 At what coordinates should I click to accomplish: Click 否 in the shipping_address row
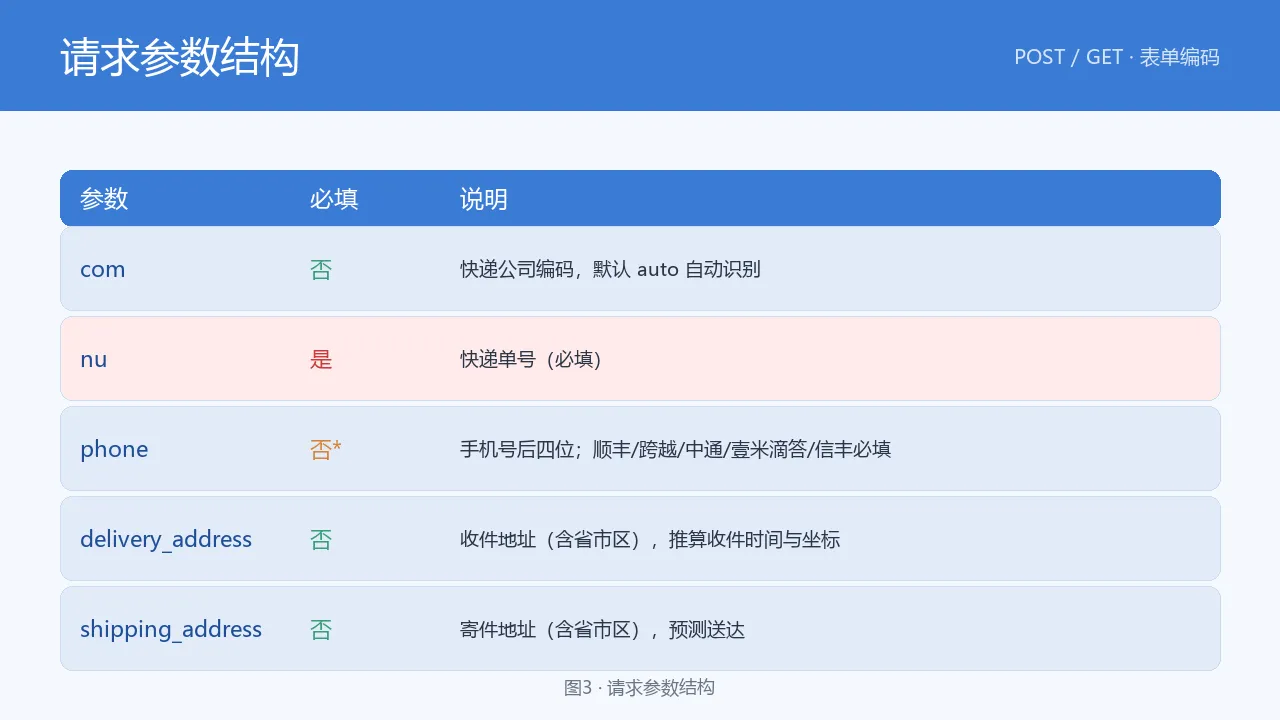[x=321, y=629]
